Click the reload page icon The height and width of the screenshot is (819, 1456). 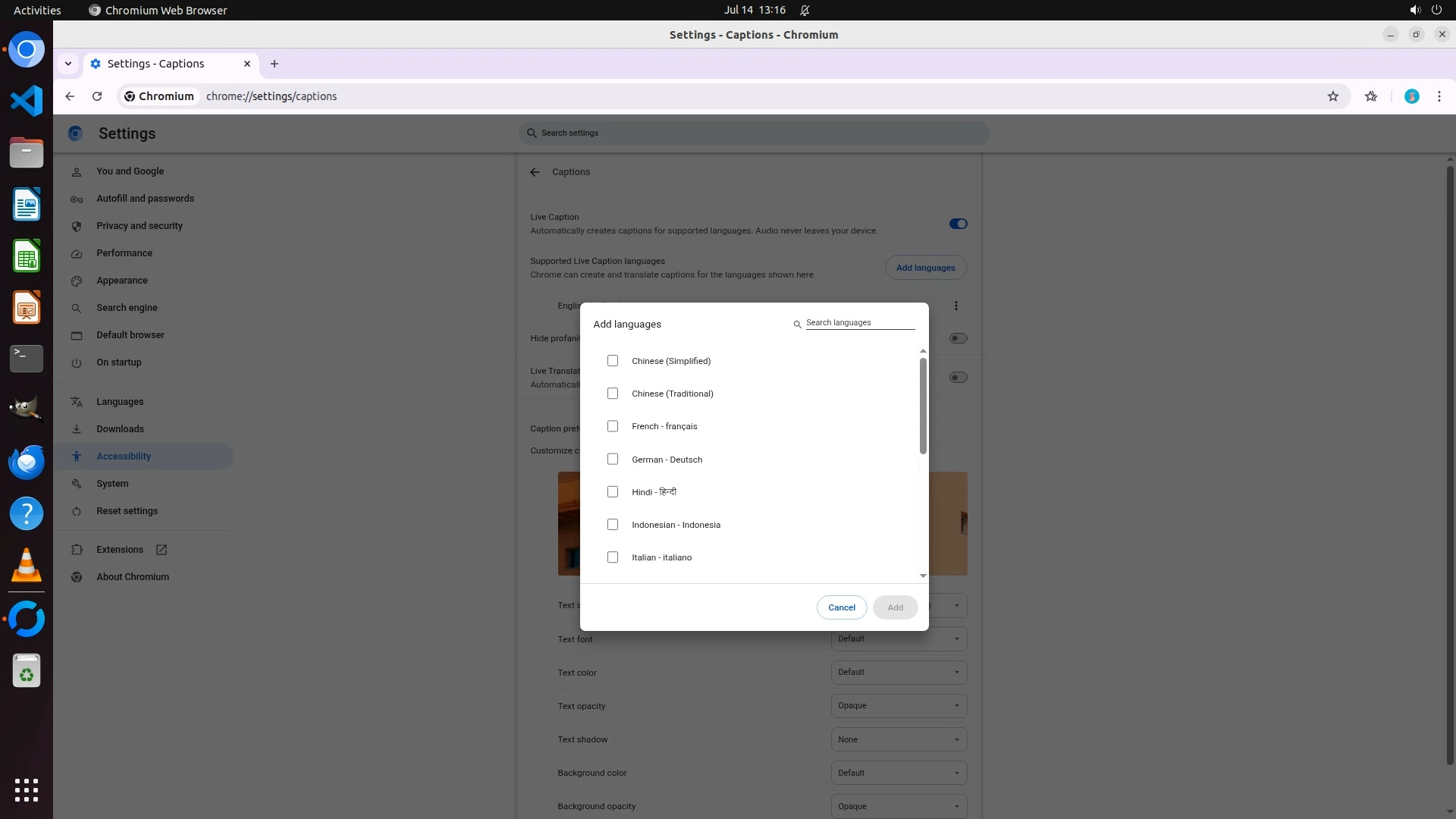tap(97, 96)
